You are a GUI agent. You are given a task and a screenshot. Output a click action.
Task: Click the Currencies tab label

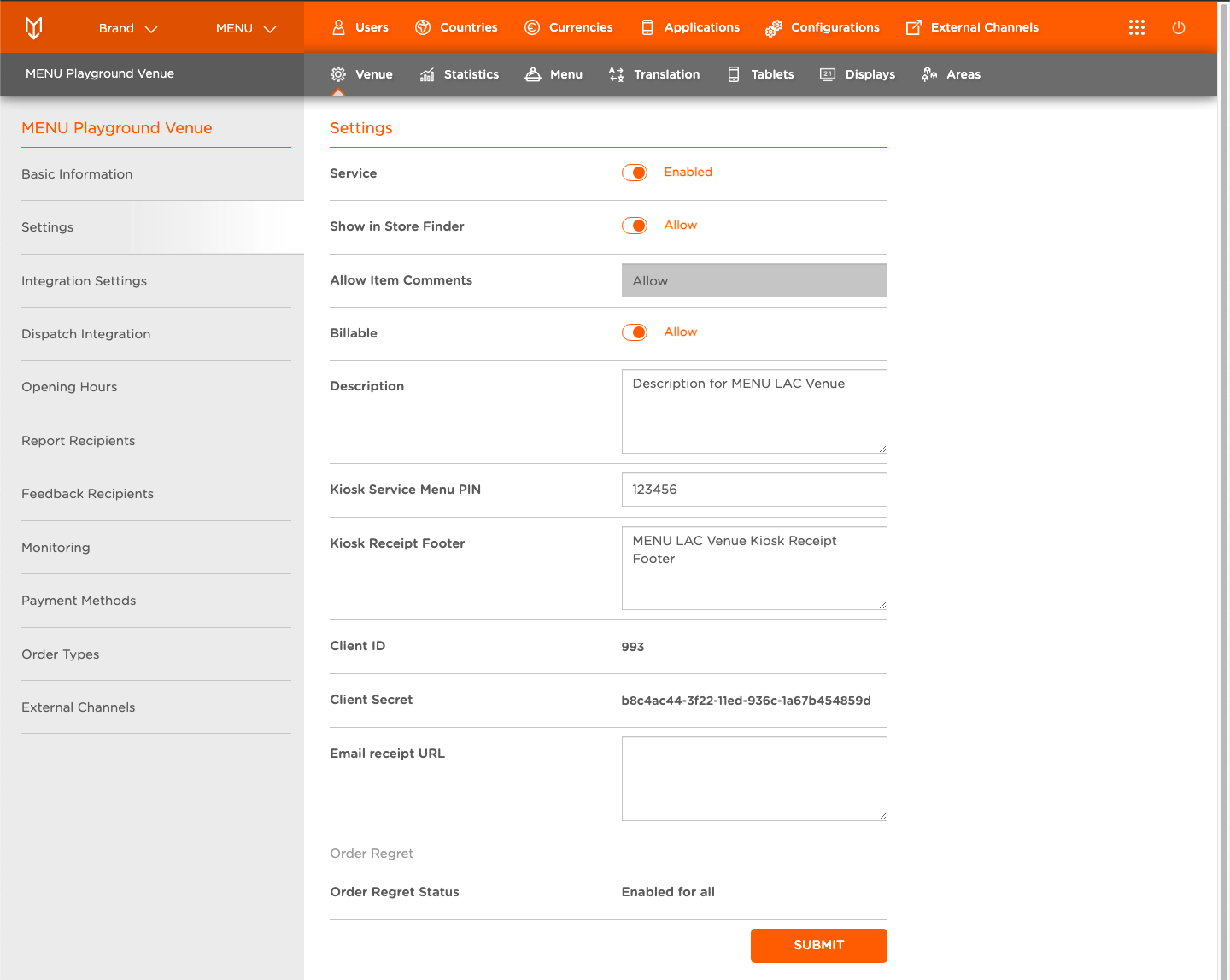click(x=581, y=27)
